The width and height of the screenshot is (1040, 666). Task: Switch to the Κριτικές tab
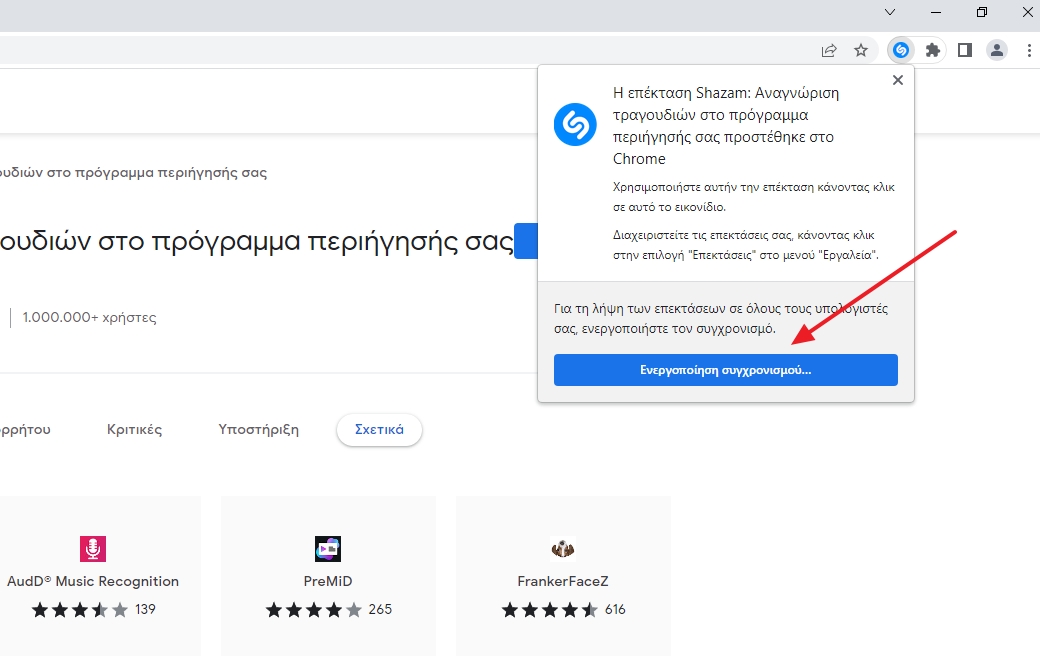135,429
